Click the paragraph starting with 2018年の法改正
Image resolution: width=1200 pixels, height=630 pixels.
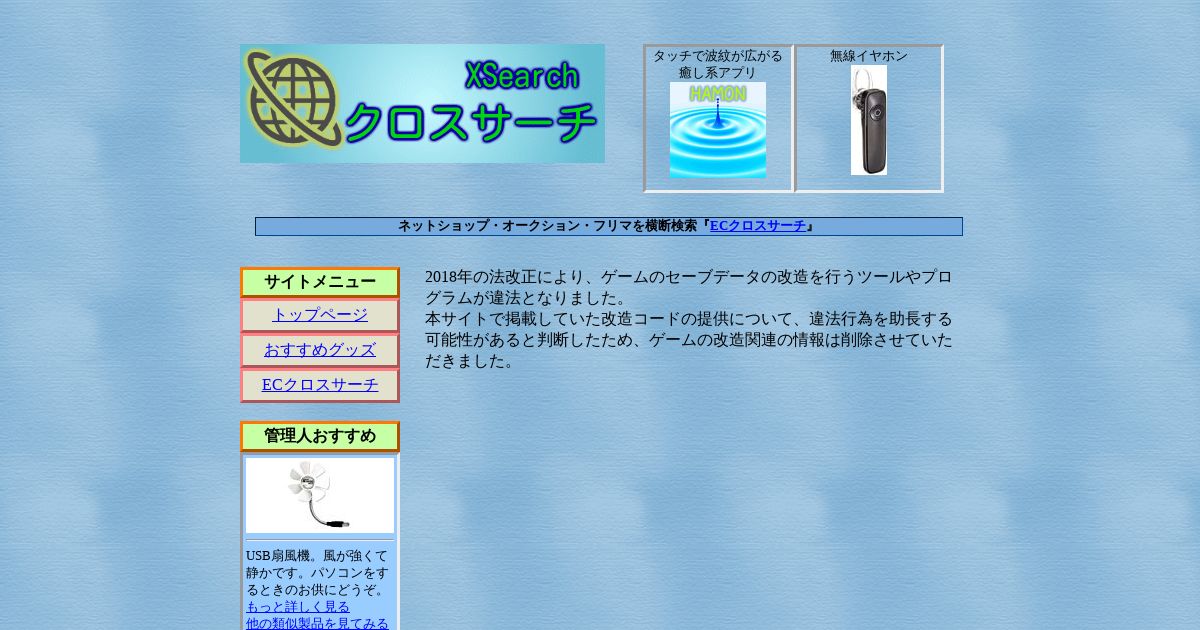coord(688,287)
